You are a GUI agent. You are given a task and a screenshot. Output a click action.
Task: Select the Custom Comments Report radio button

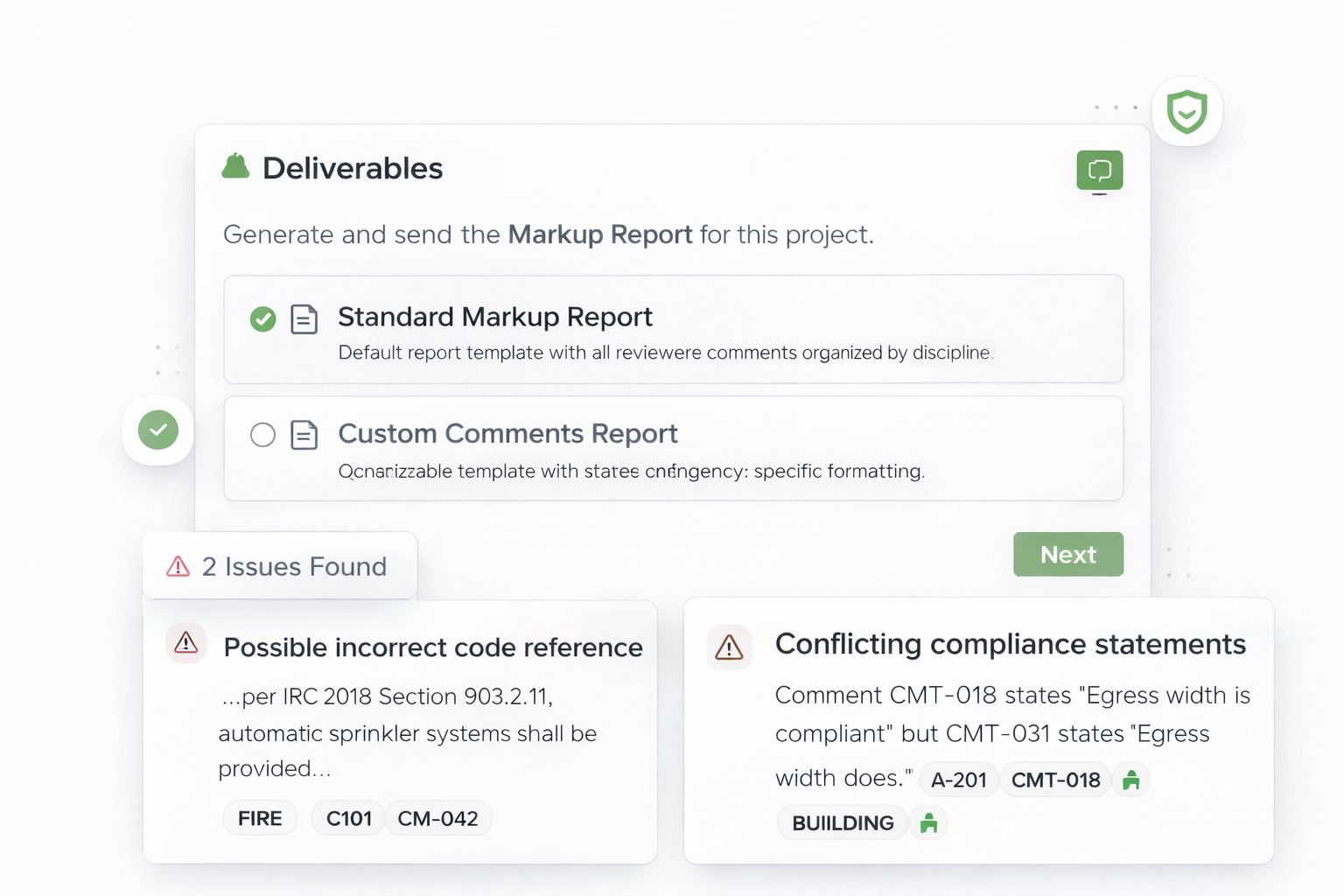point(262,435)
